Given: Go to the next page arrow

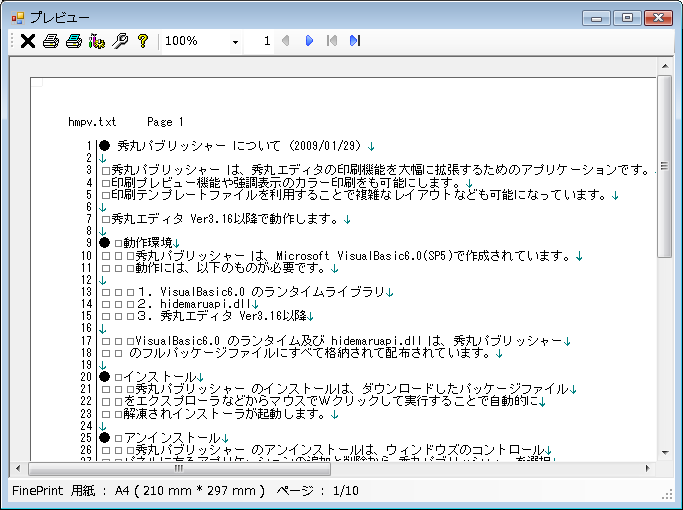Looking at the screenshot, I should click(309, 41).
